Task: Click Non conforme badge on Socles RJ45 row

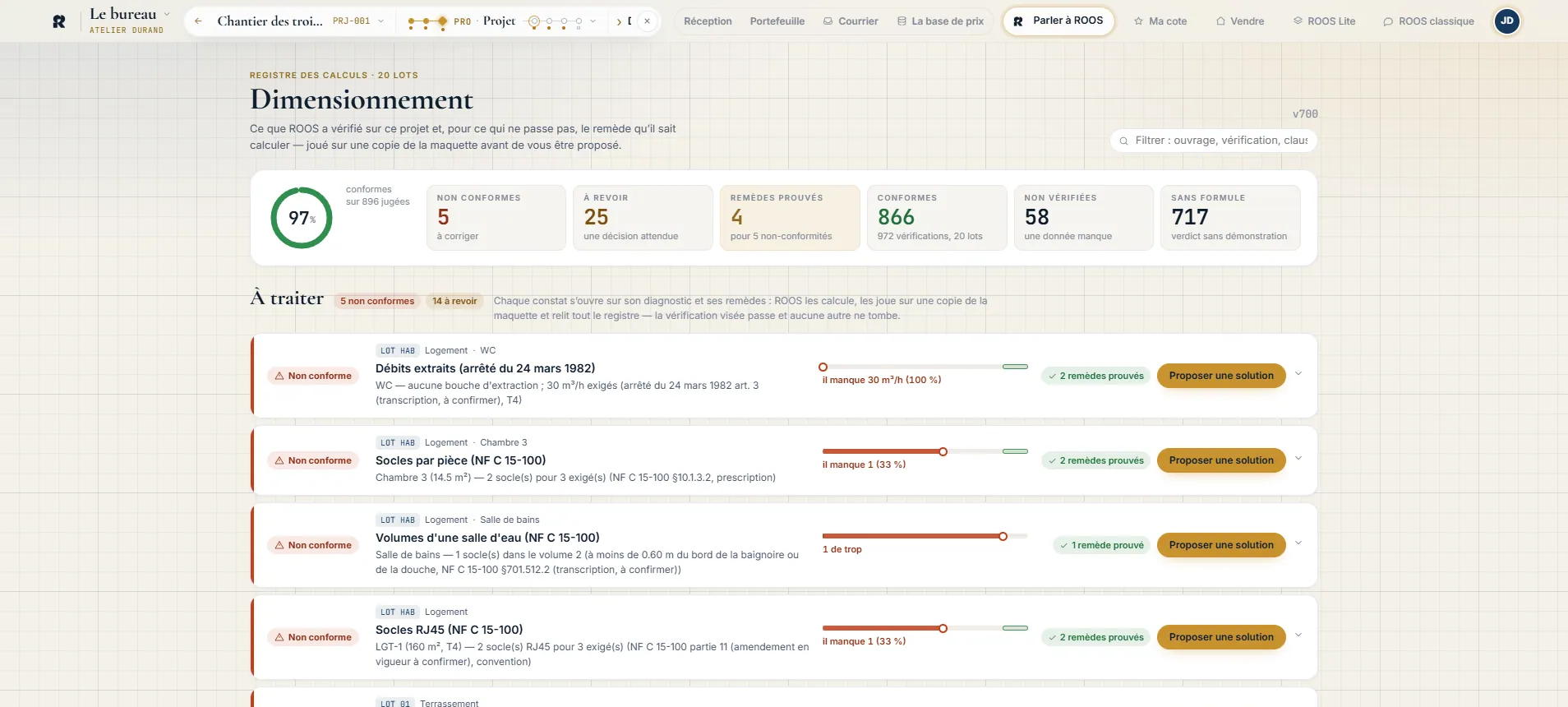Action: tap(313, 637)
